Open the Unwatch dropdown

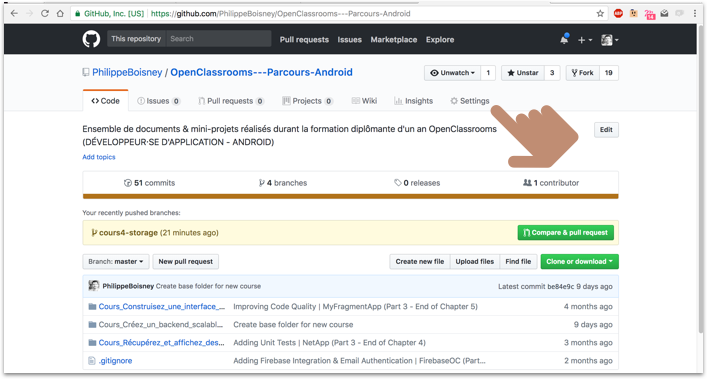click(453, 73)
